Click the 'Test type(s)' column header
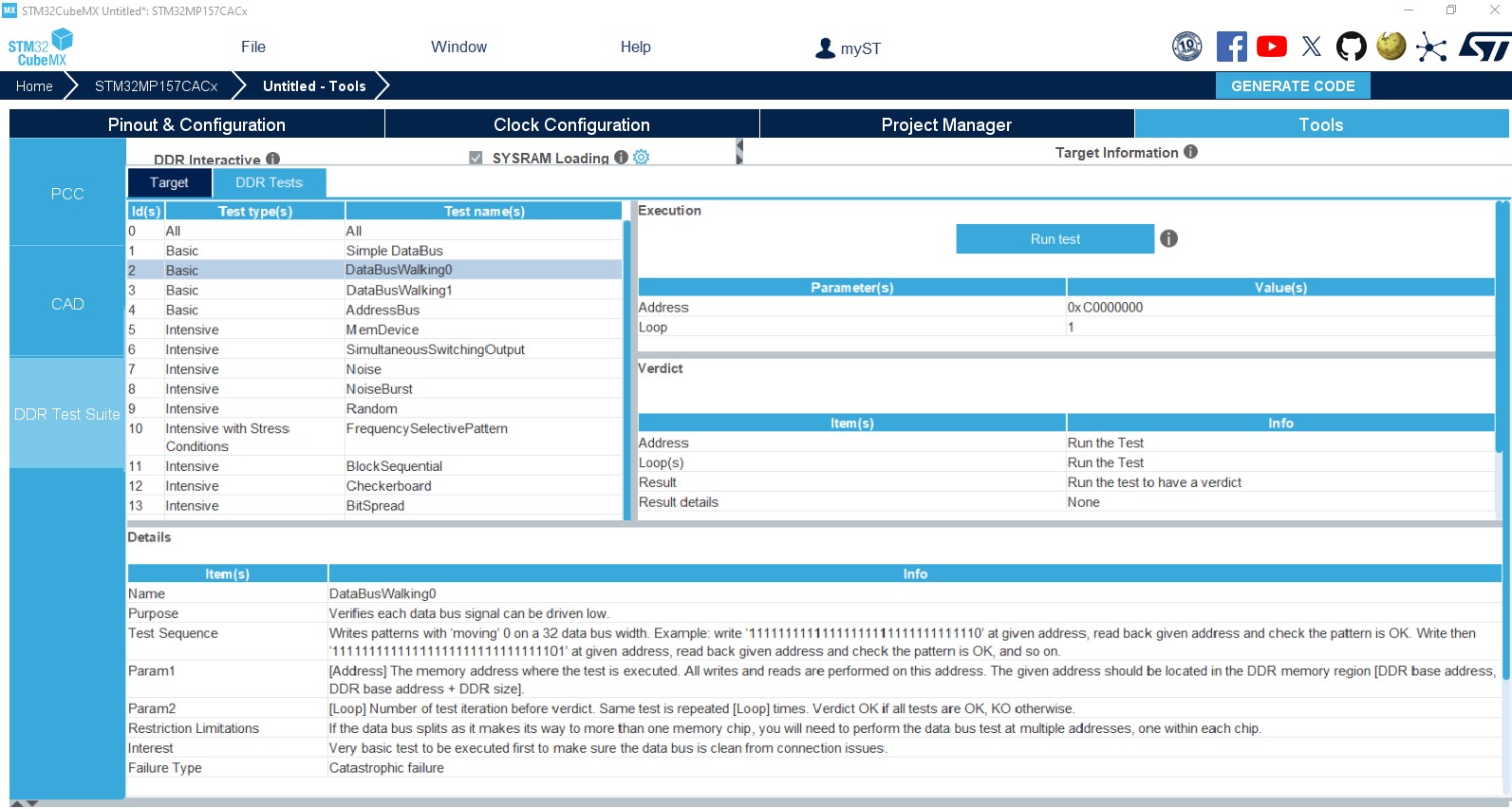 click(x=254, y=211)
